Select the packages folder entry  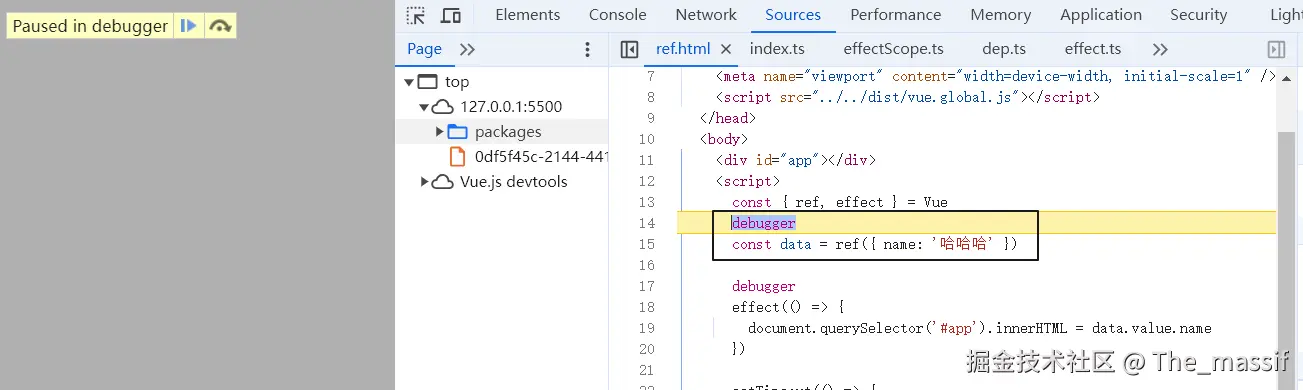point(508,132)
